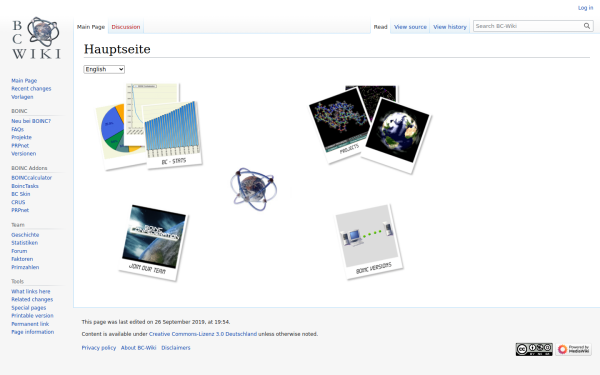Image resolution: width=600 pixels, height=375 pixels.
Task: Click the Log in link
Action: tap(585, 8)
